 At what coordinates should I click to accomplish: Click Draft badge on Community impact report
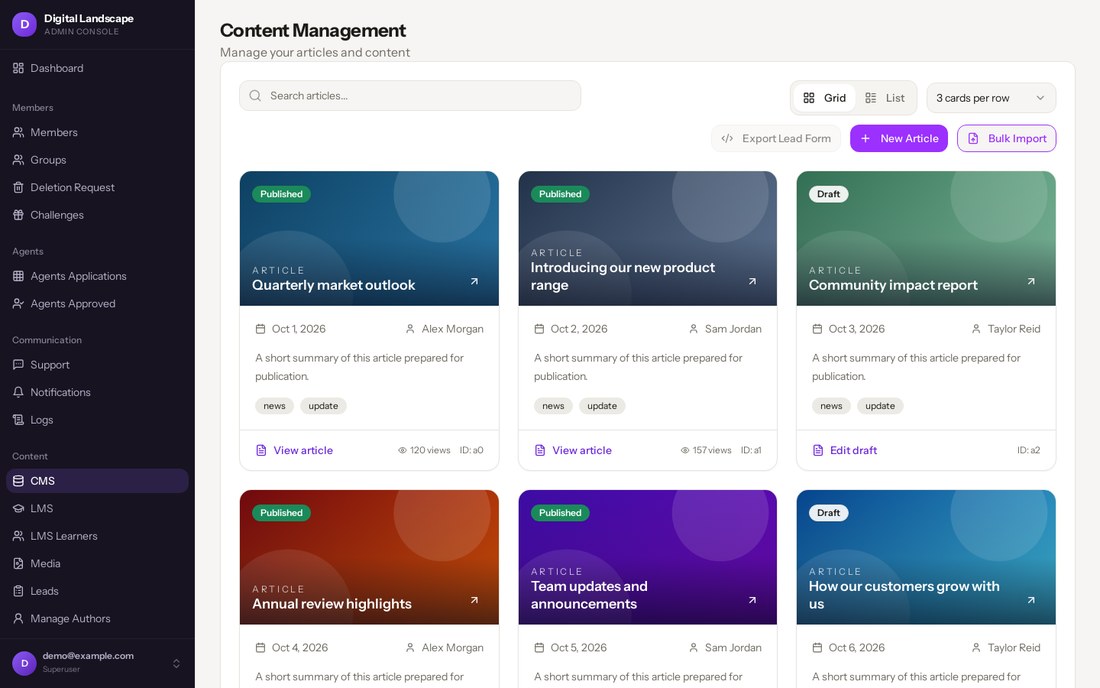pyautogui.click(x=829, y=194)
